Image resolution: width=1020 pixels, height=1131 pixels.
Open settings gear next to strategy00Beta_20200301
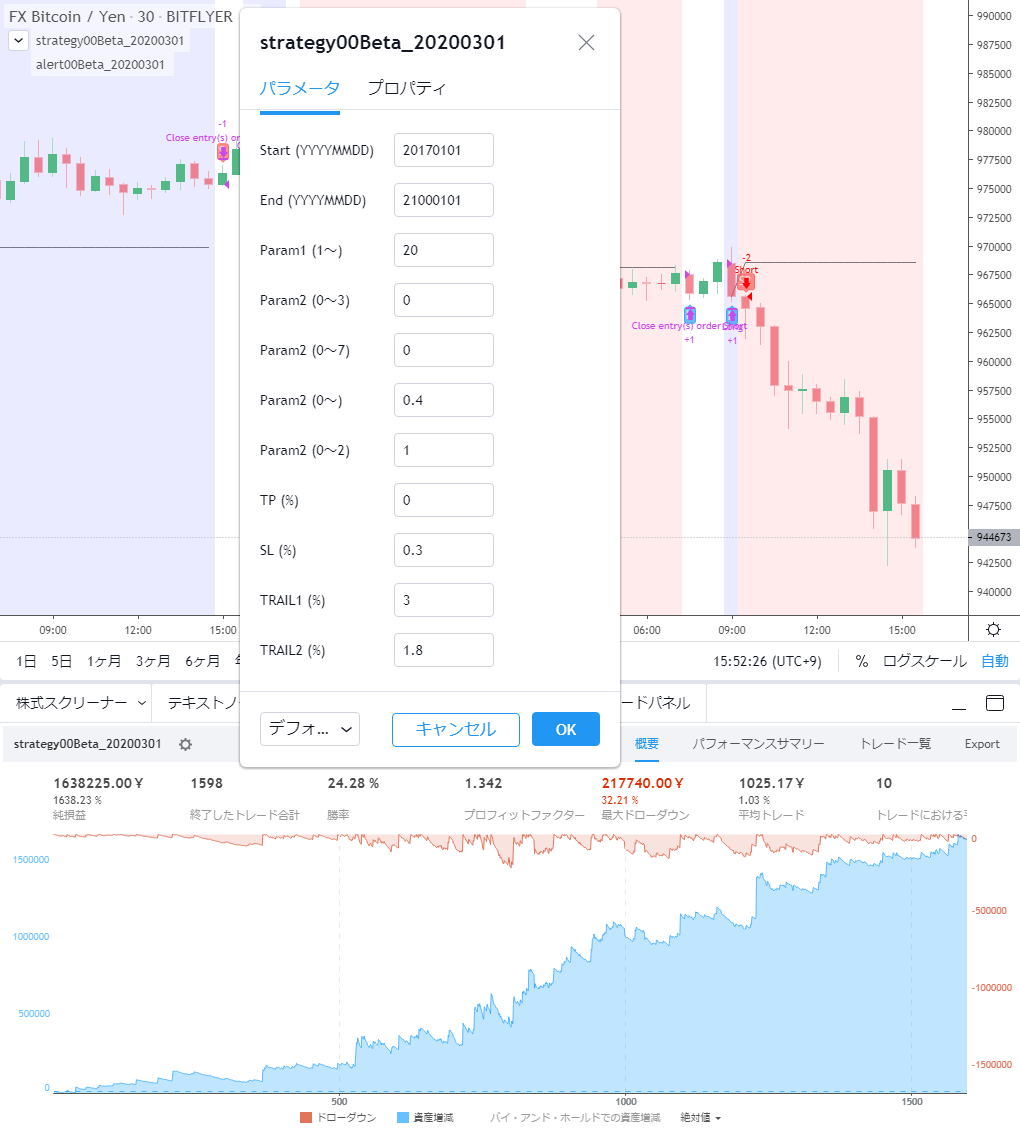pyautogui.click(x=185, y=744)
